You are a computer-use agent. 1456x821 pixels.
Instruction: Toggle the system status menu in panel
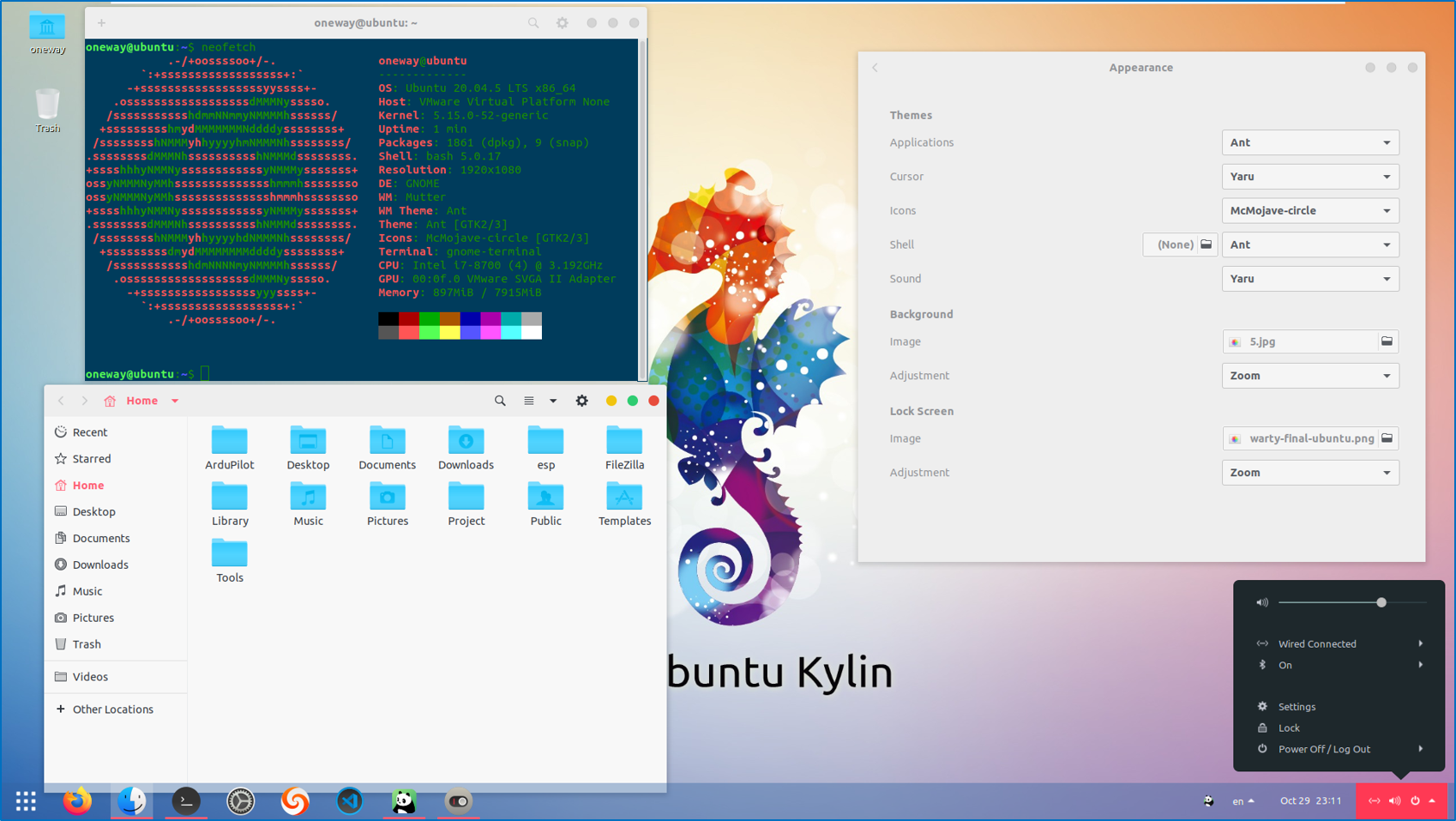pyautogui.click(x=1402, y=801)
